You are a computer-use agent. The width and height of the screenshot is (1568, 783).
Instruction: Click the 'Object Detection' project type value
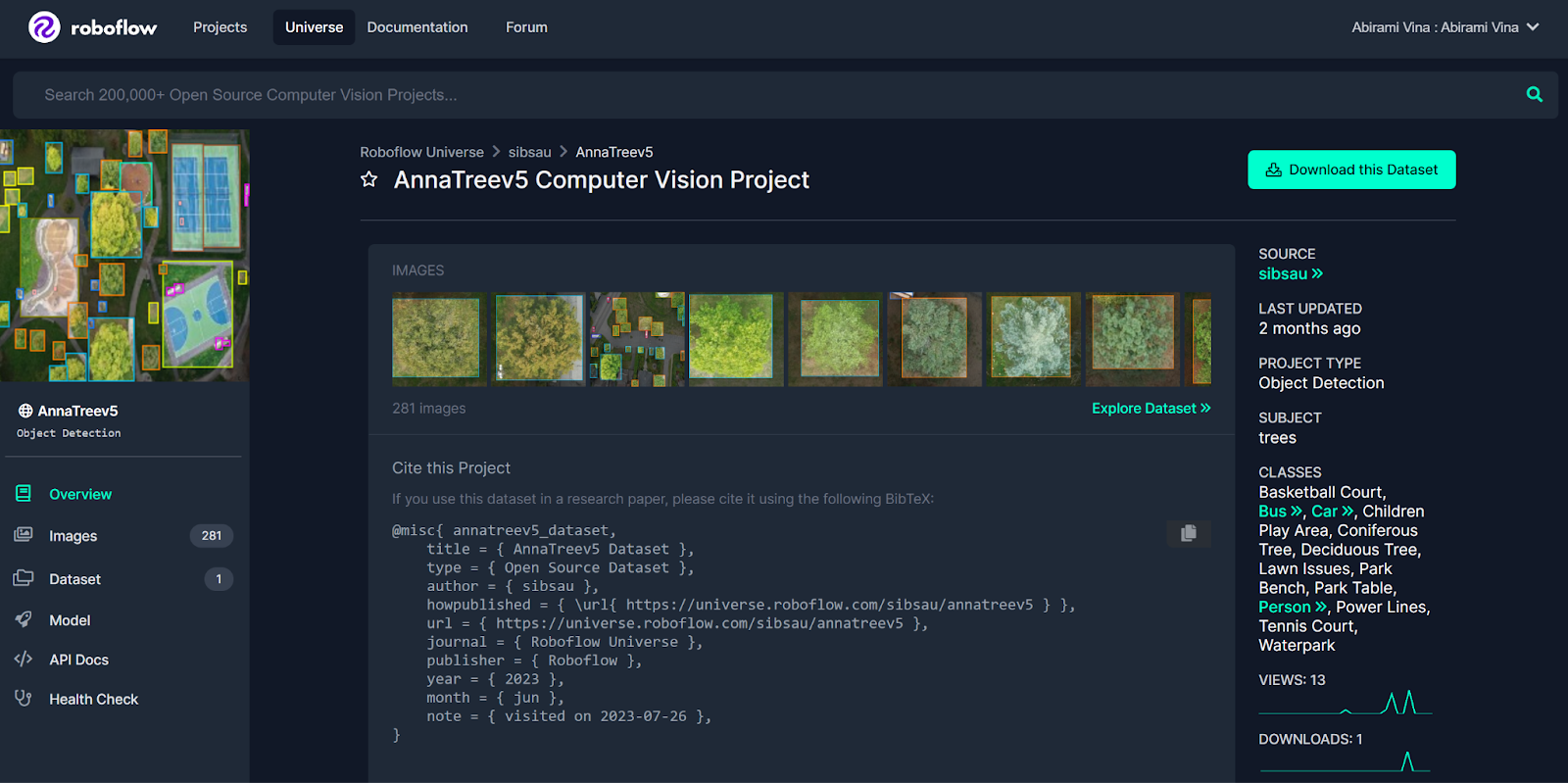pos(1321,383)
